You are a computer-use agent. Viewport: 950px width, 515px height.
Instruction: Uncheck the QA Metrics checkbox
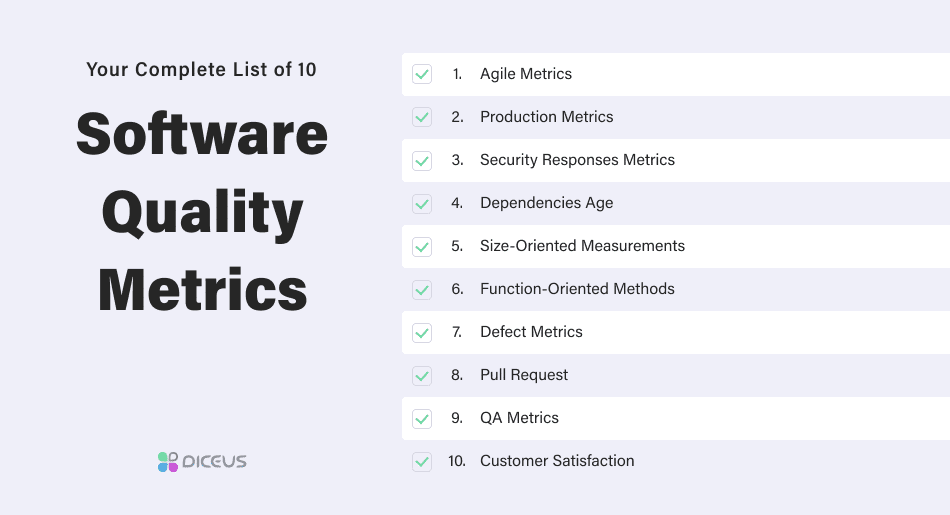(422, 419)
